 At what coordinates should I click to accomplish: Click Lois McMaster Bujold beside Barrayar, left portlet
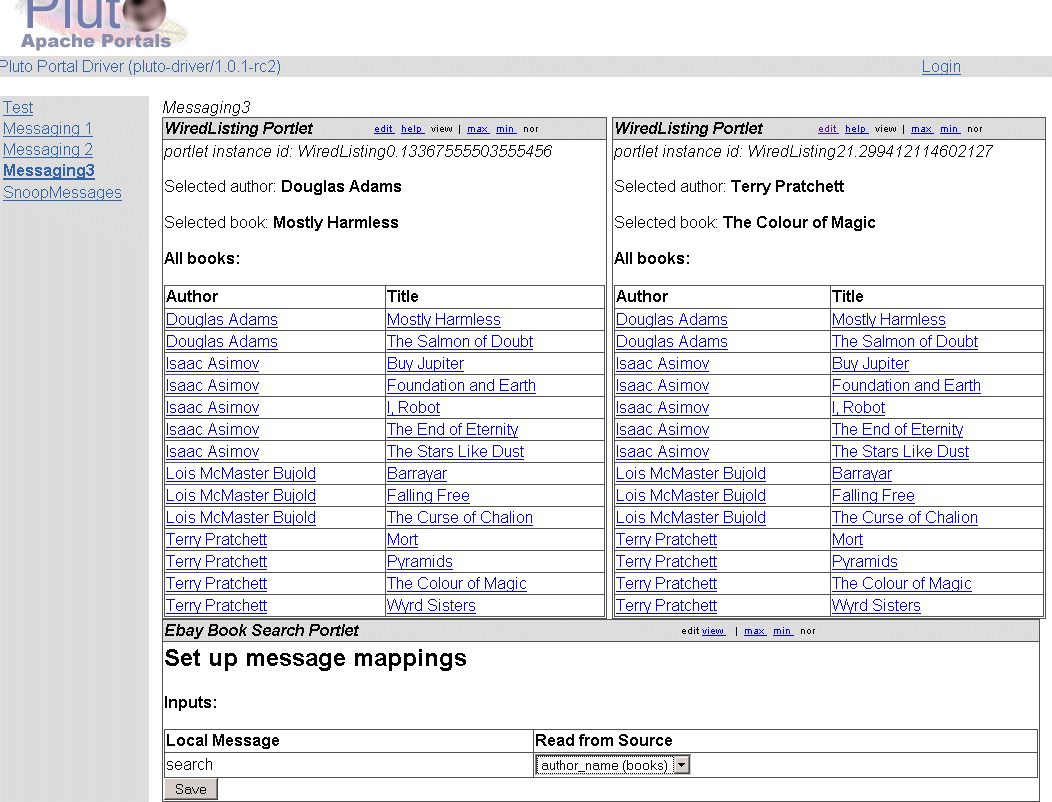click(241, 474)
